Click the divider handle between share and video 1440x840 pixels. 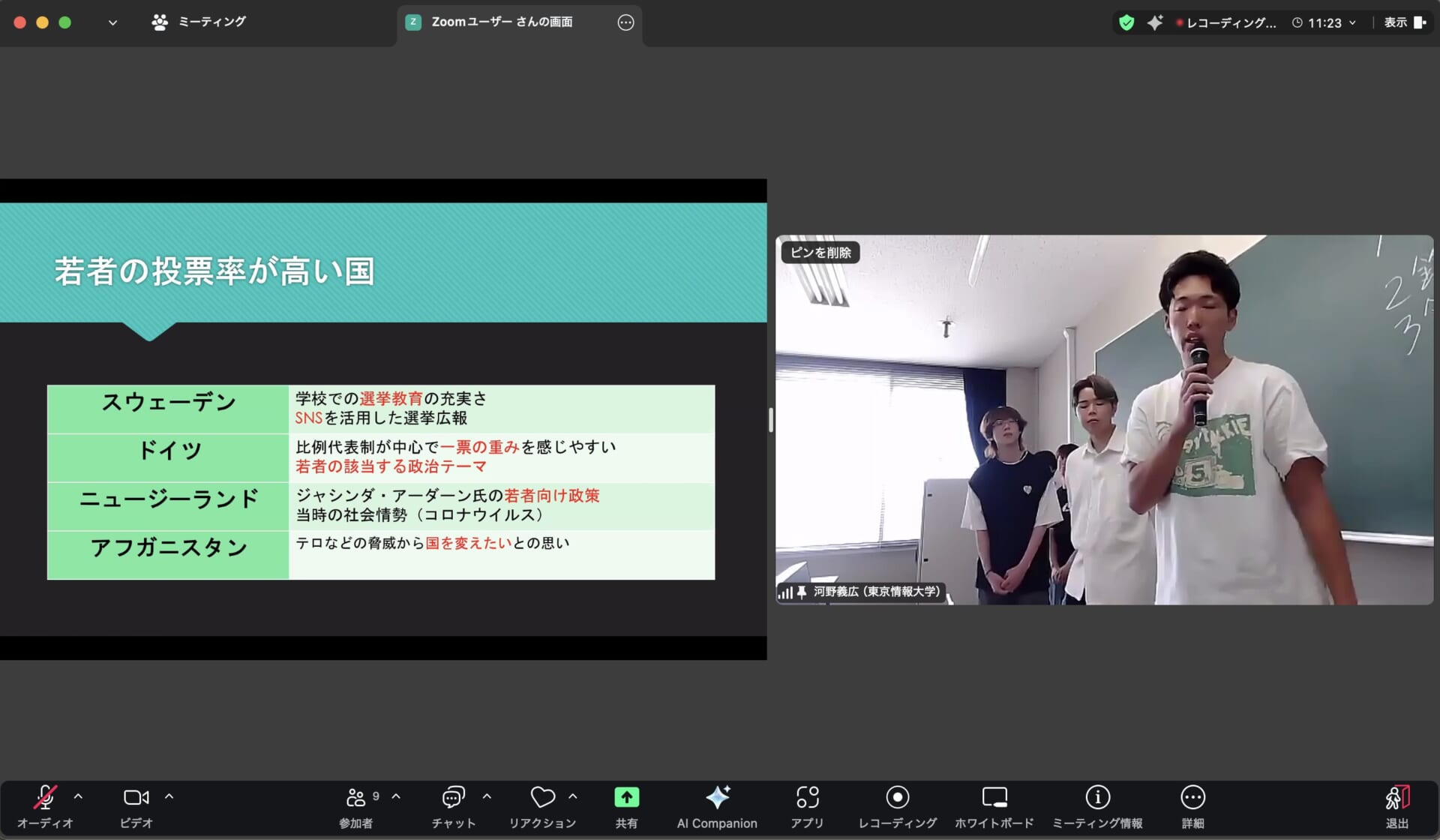[x=770, y=420]
